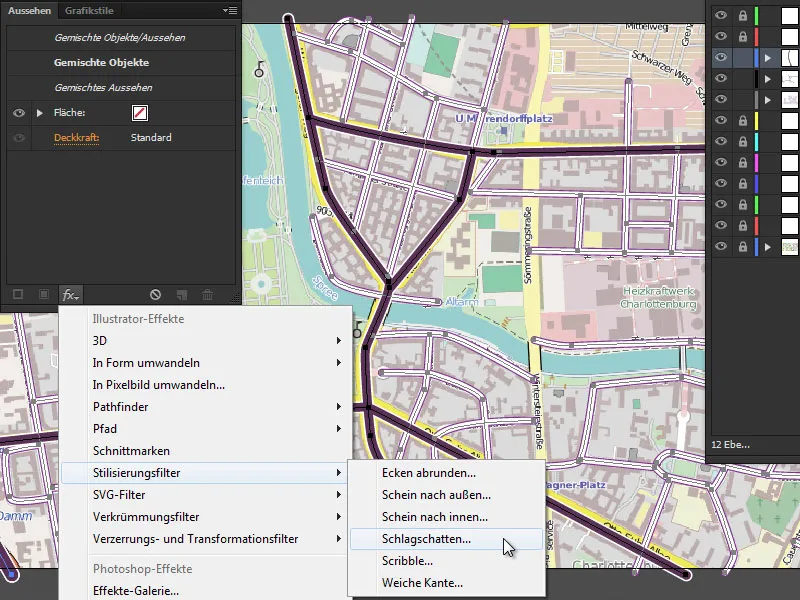
Task: Click the Fläche fill color swatch
Action: pyautogui.click(x=140, y=113)
